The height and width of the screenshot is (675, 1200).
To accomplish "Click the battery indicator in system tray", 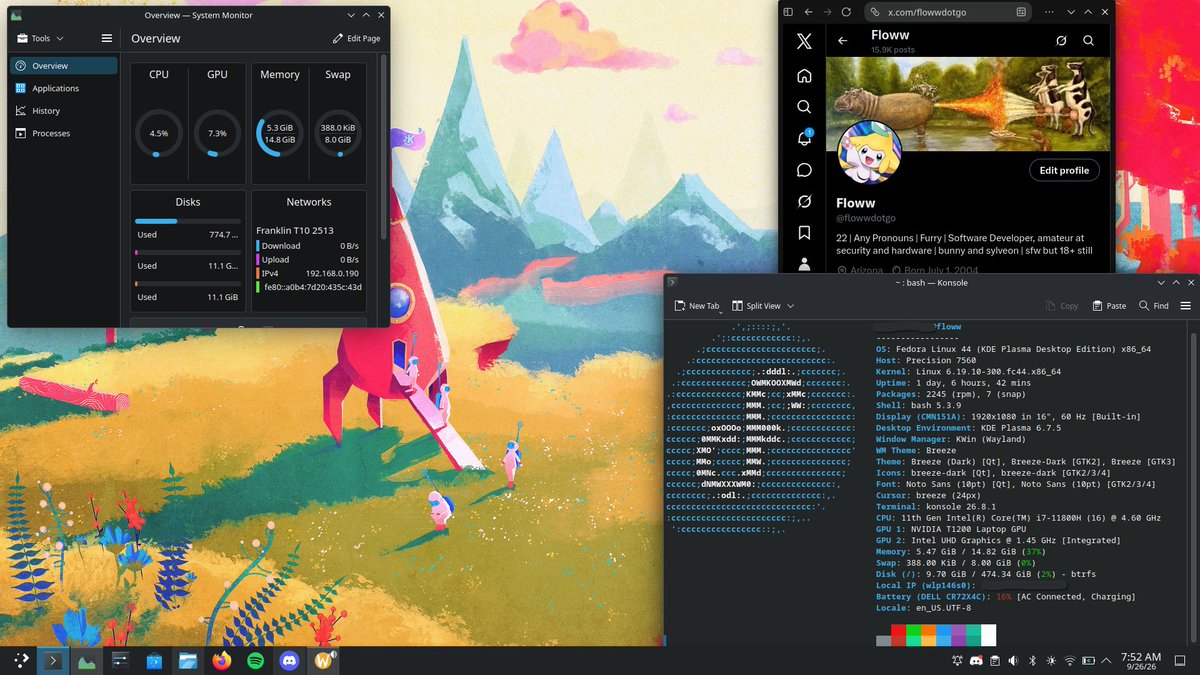I will [1089, 661].
